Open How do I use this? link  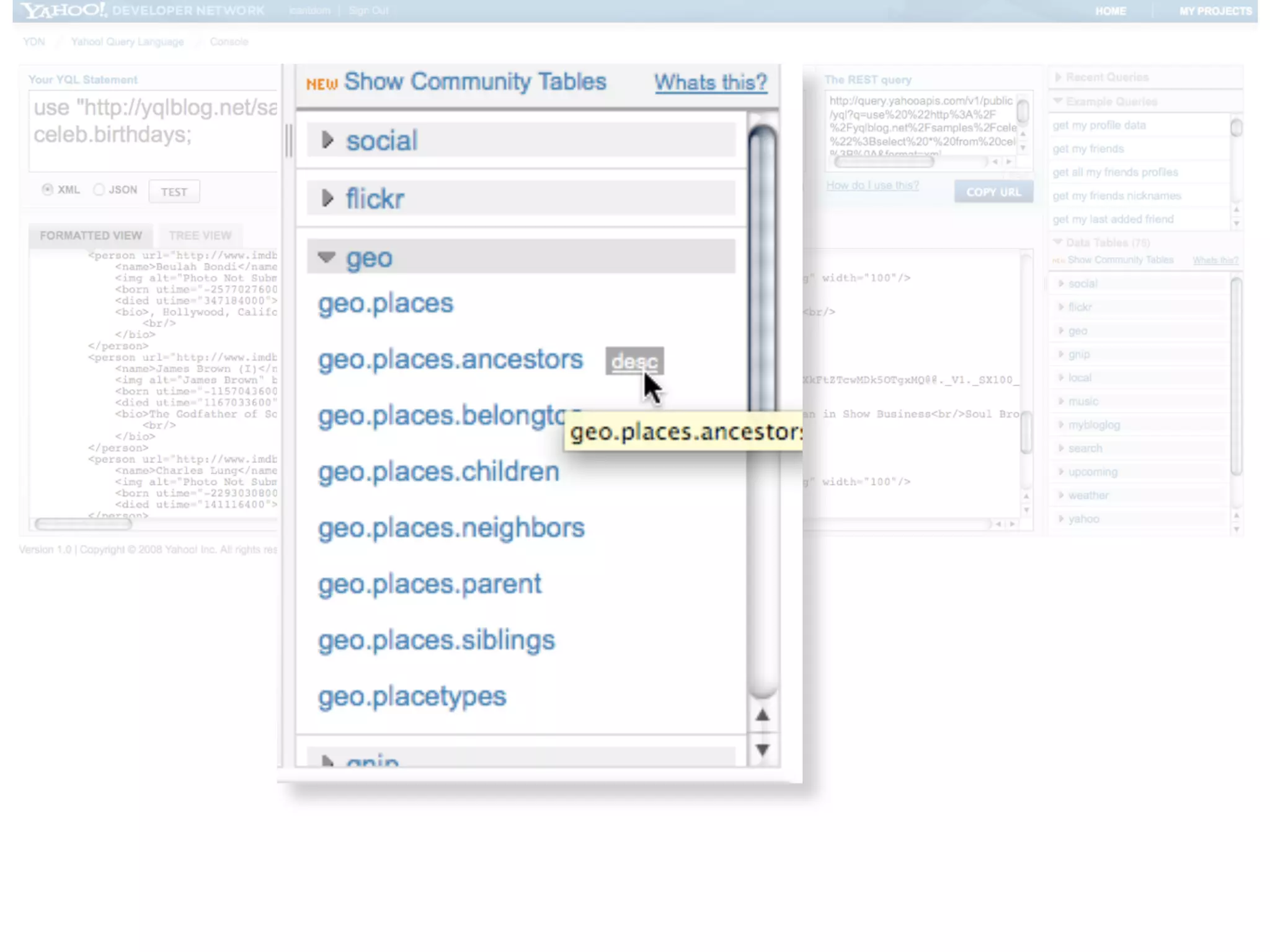coord(873,185)
